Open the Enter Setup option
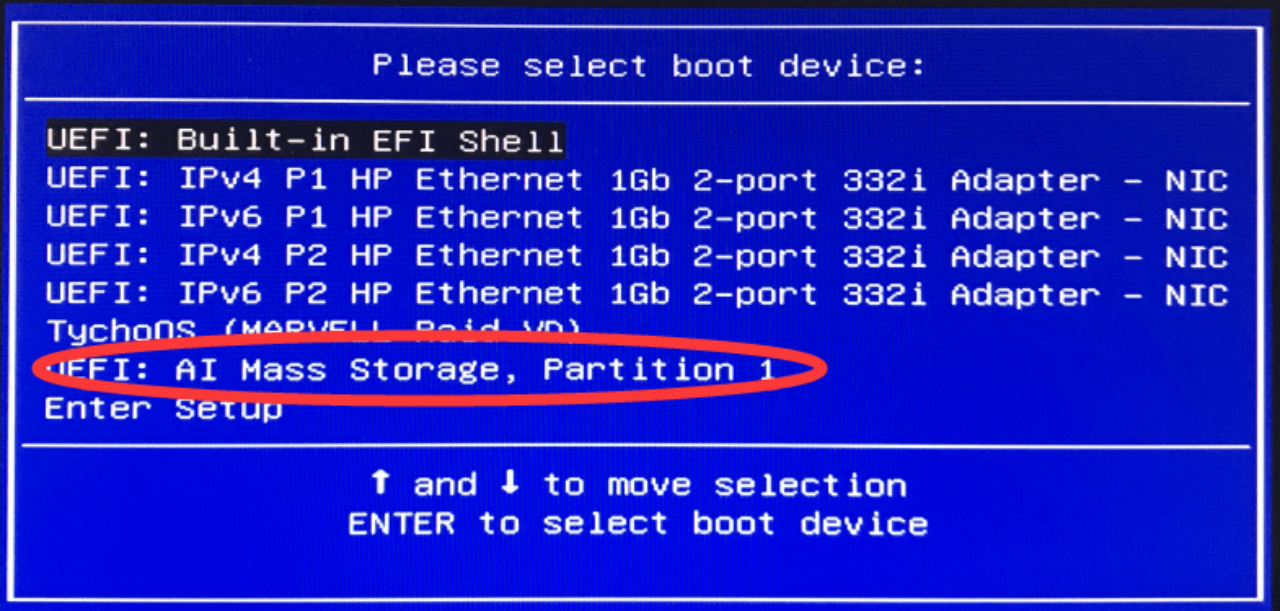This screenshot has width=1280, height=611. point(163,408)
